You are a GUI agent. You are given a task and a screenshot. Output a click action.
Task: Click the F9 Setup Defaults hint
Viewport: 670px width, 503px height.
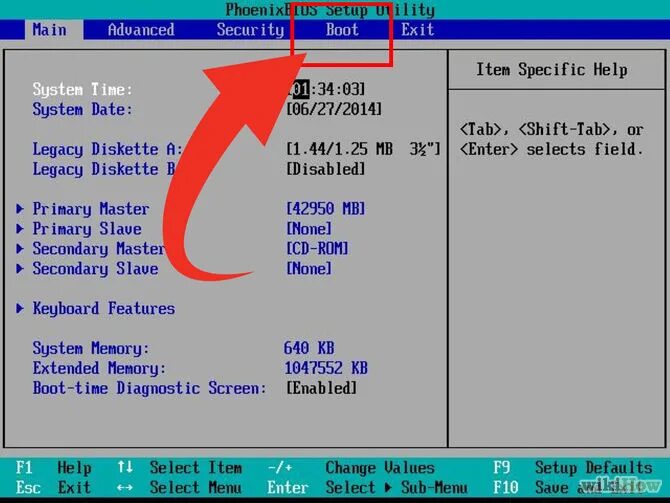pos(573,468)
